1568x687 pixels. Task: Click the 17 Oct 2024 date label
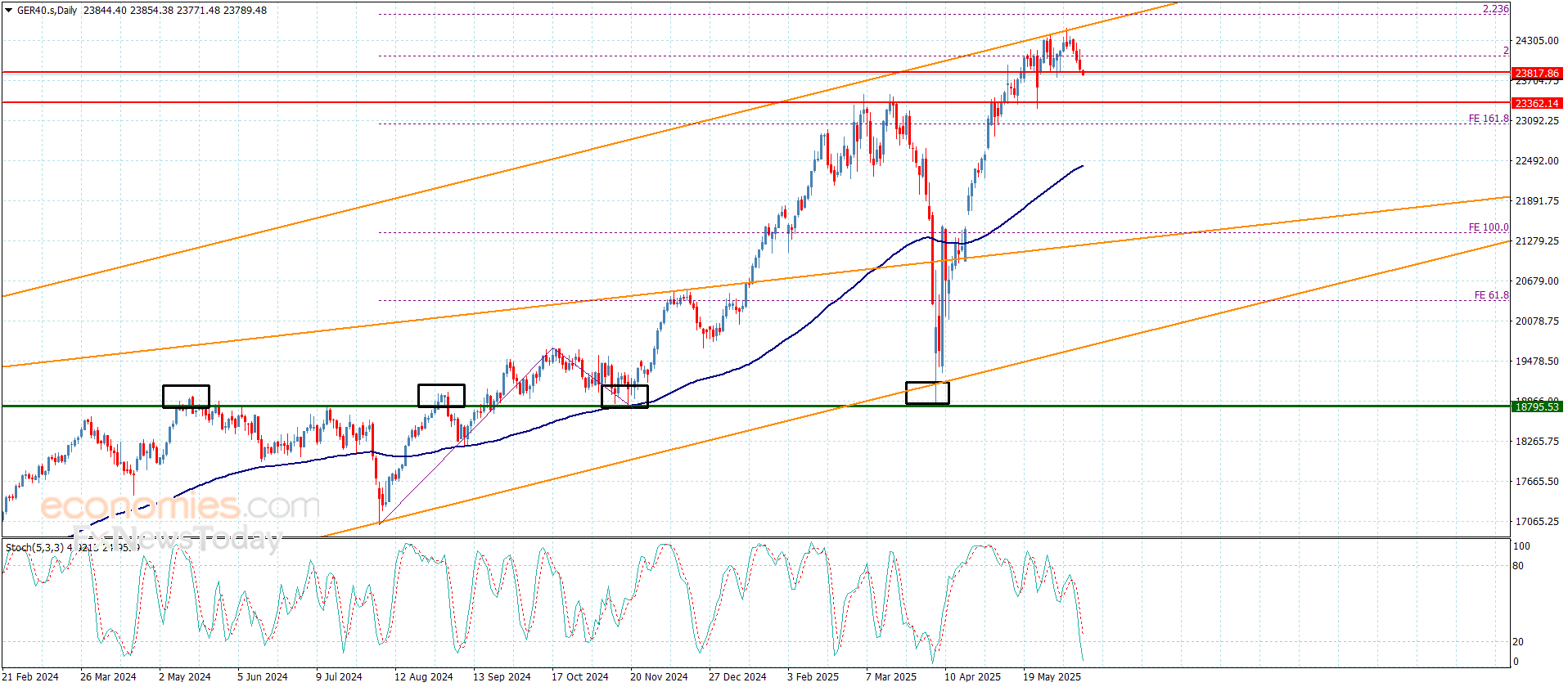pos(580,676)
